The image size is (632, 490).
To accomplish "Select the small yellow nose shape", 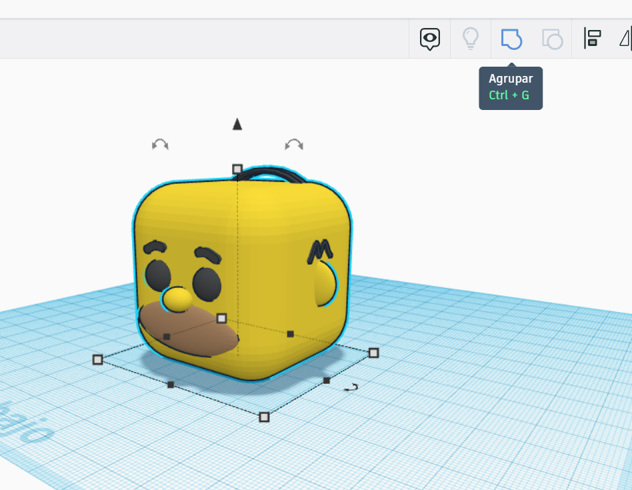I will pos(177,300).
